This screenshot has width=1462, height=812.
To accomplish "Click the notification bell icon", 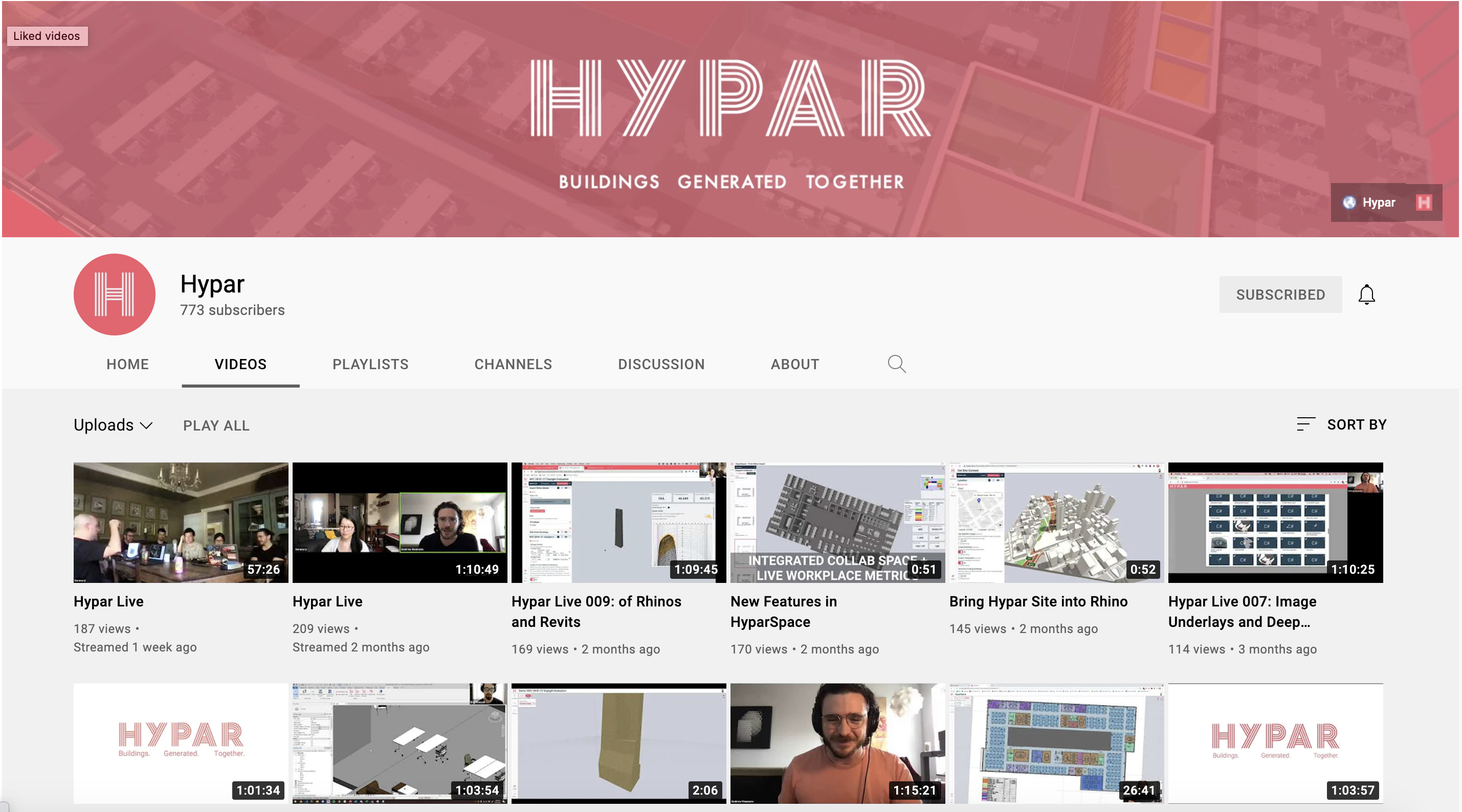I will (1366, 295).
